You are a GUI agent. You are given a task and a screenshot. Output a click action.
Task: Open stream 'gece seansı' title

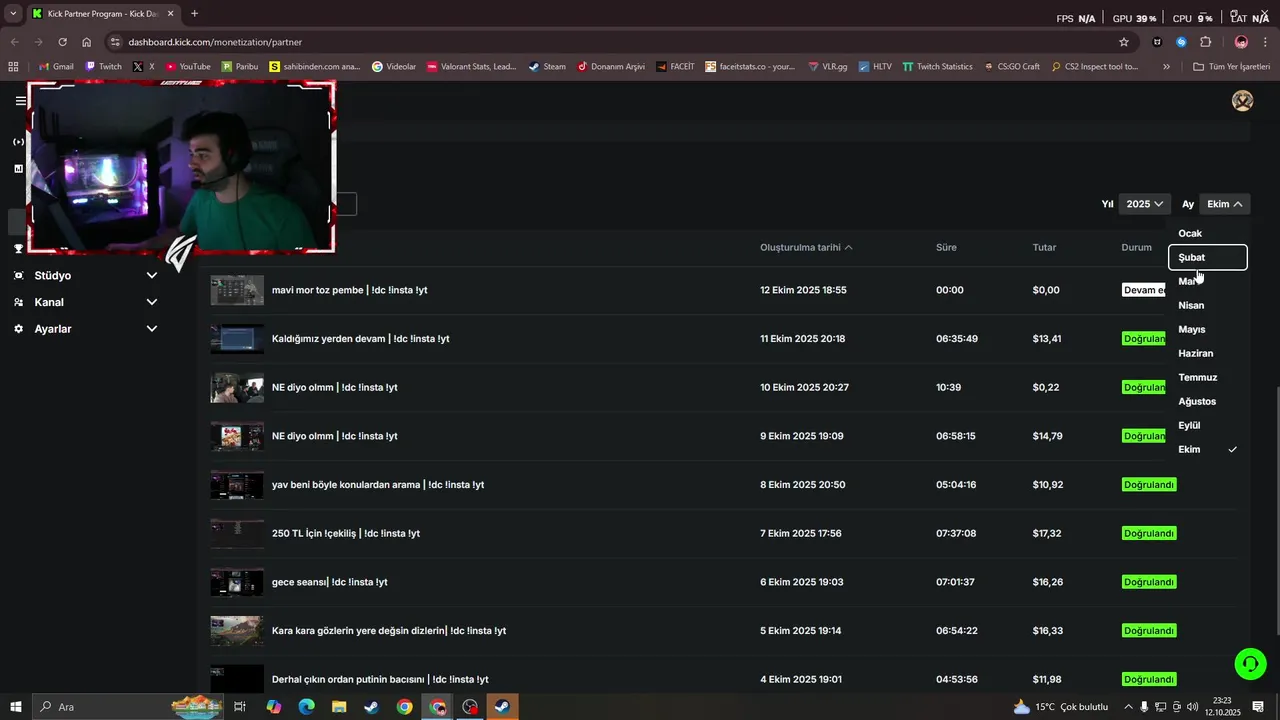pos(330,582)
